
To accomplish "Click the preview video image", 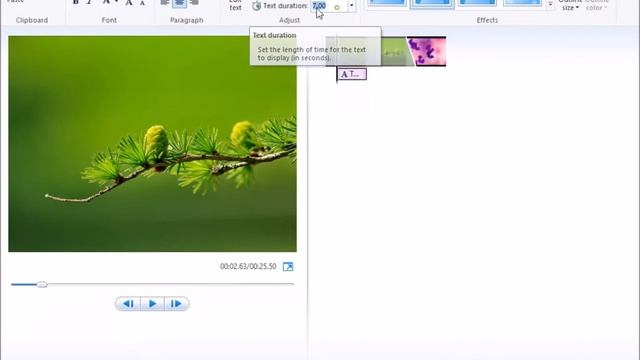I will (152, 144).
